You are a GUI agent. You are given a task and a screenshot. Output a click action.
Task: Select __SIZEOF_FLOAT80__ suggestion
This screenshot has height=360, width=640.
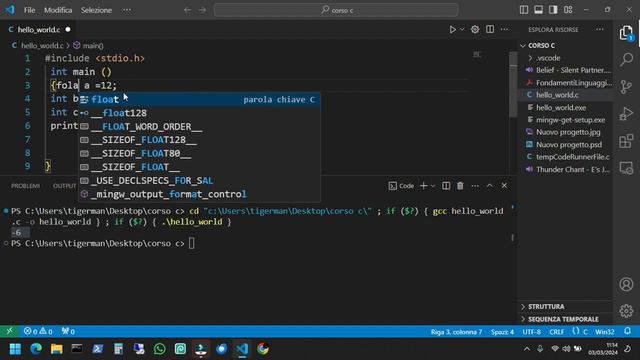[x=199, y=153]
